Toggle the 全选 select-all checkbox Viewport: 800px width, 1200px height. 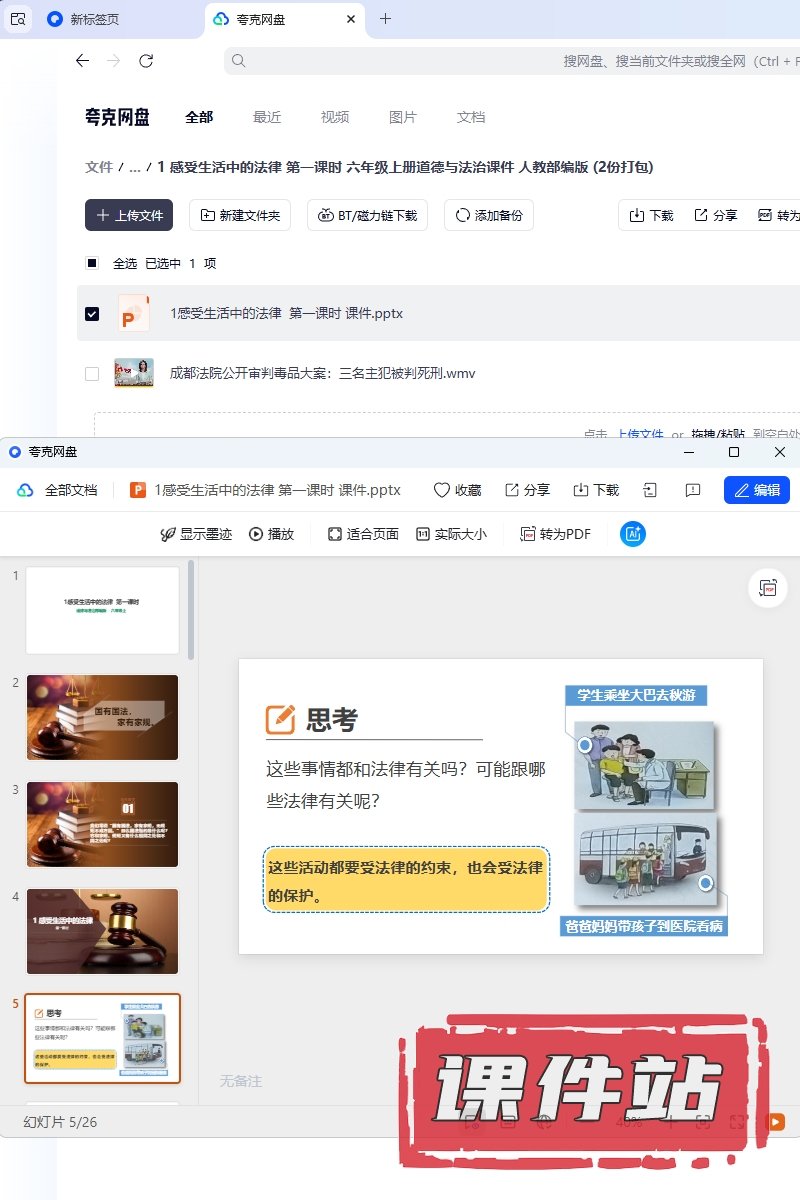(92, 263)
